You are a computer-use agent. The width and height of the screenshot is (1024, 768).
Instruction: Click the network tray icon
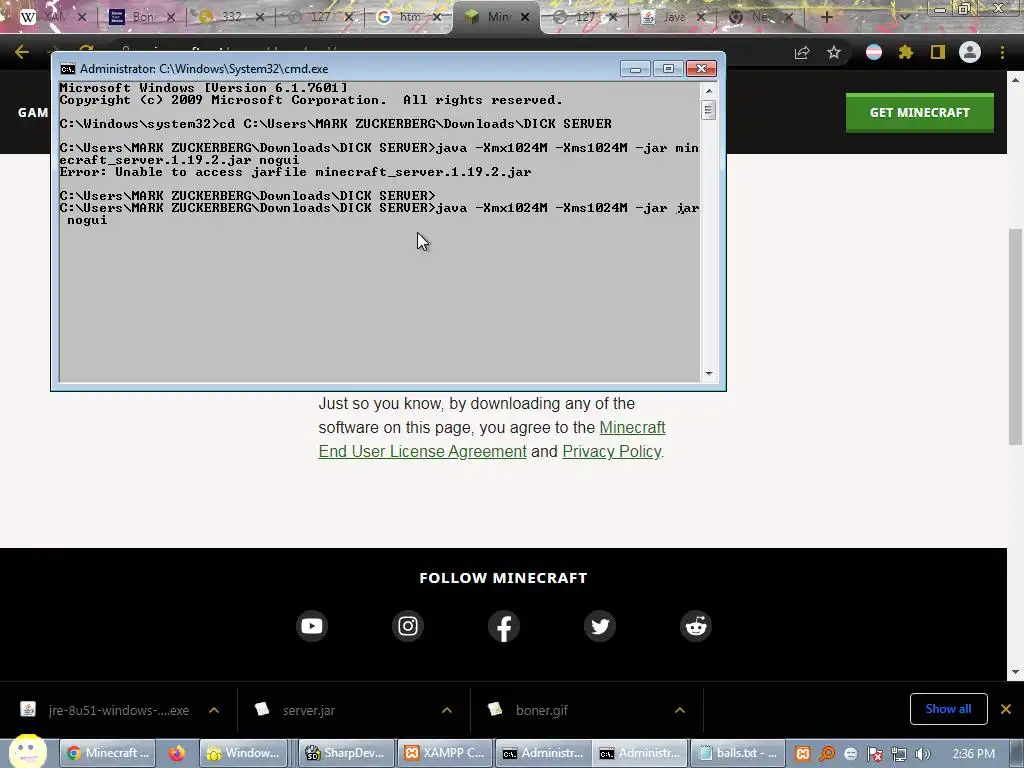click(899, 754)
